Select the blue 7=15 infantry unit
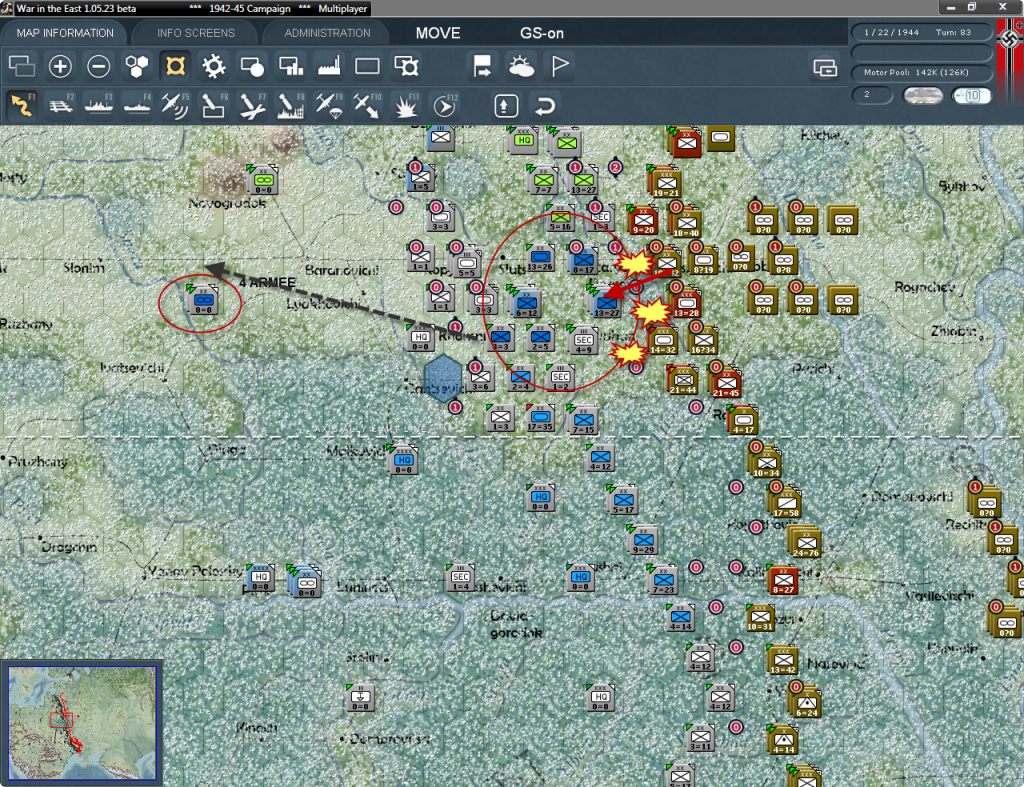This screenshot has width=1024, height=787. (x=583, y=421)
